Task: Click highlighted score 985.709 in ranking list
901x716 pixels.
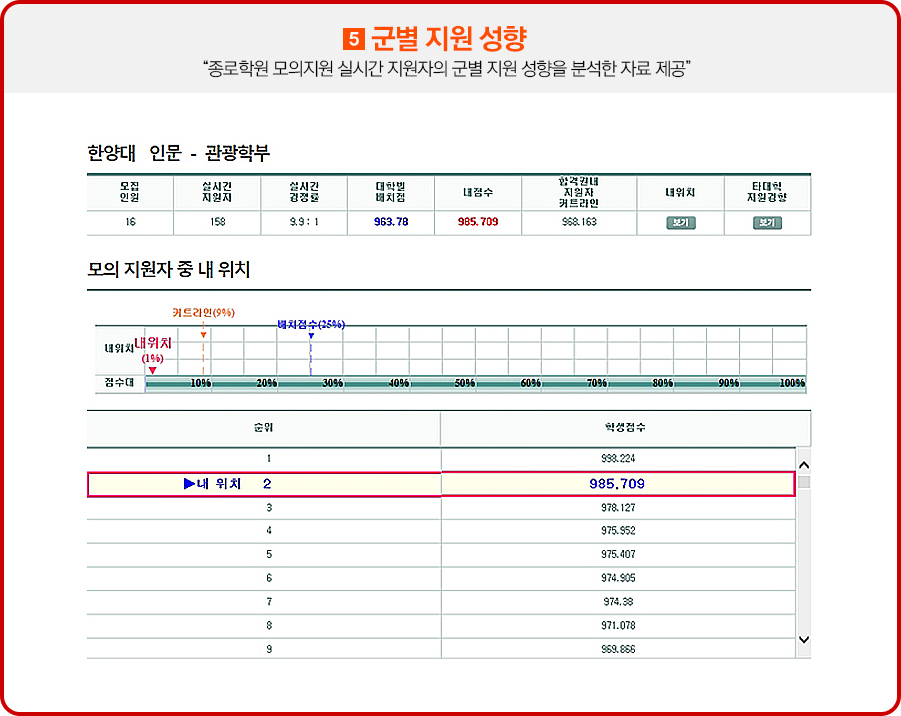Action: coord(617,484)
